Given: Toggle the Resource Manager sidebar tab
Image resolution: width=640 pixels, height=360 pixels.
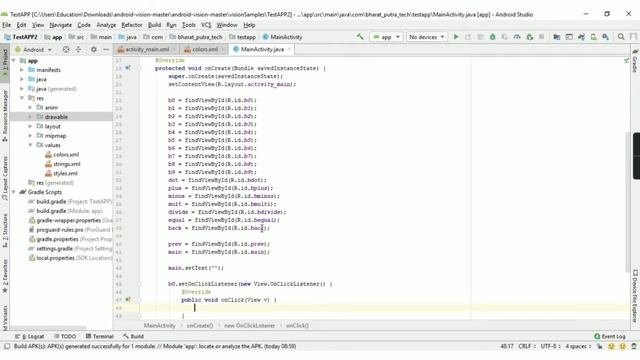Looking at the screenshot, I should point(5,116).
